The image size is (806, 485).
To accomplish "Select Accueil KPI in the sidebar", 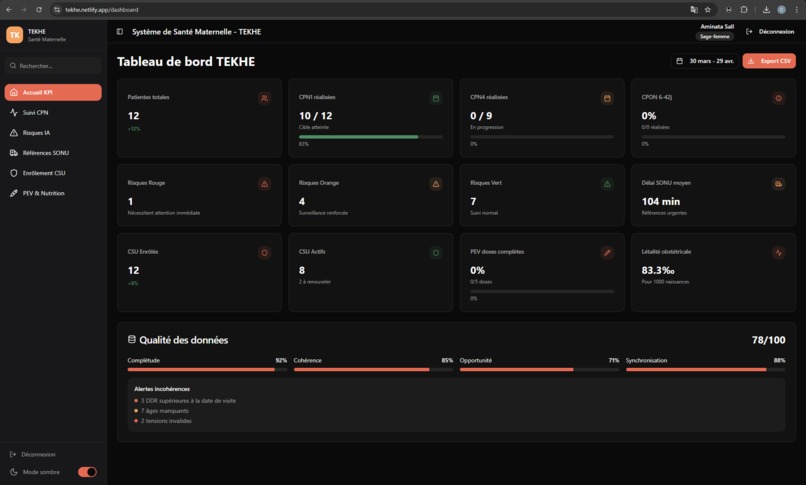I will click(53, 92).
